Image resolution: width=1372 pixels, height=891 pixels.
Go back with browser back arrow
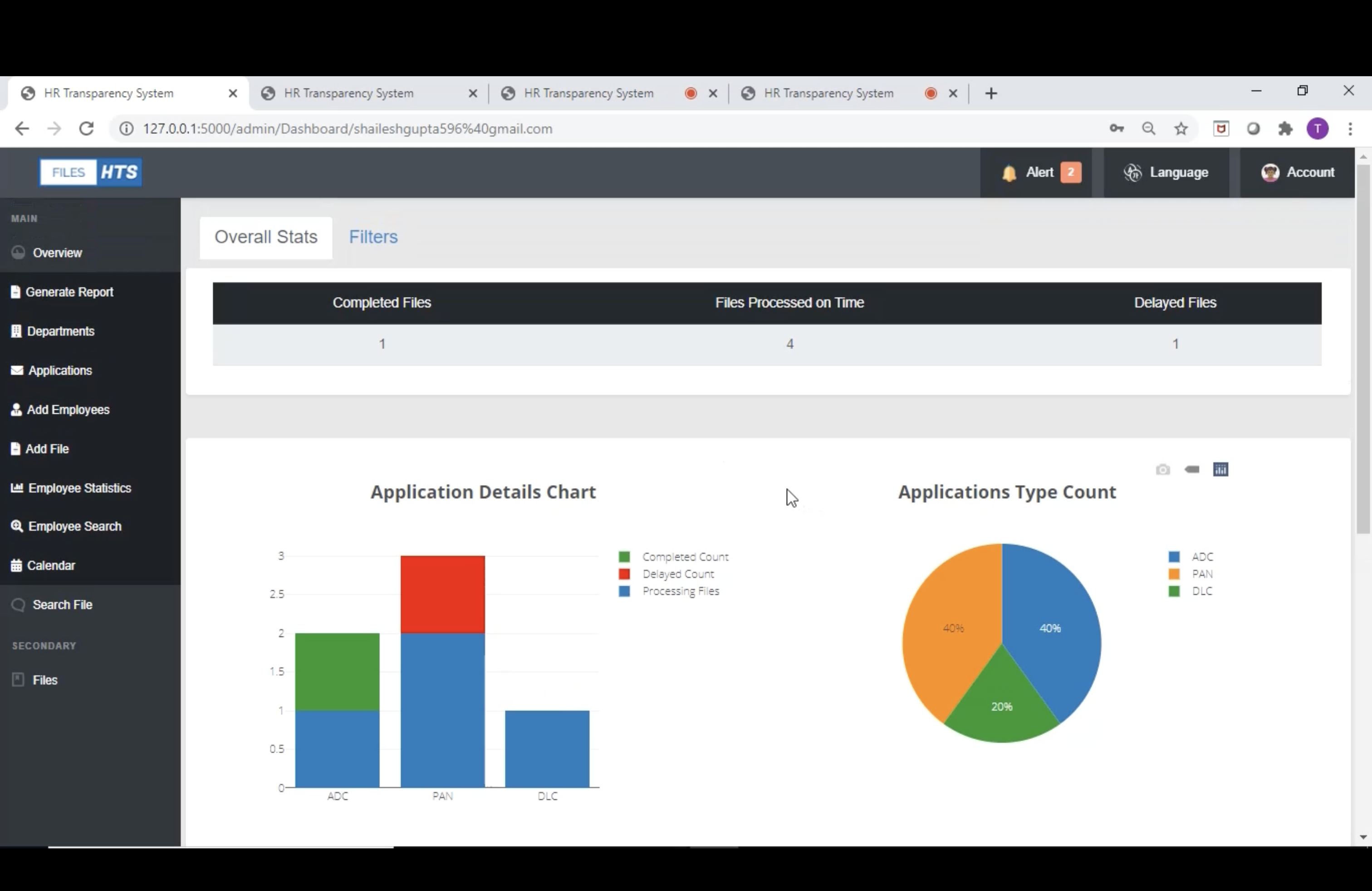point(22,128)
